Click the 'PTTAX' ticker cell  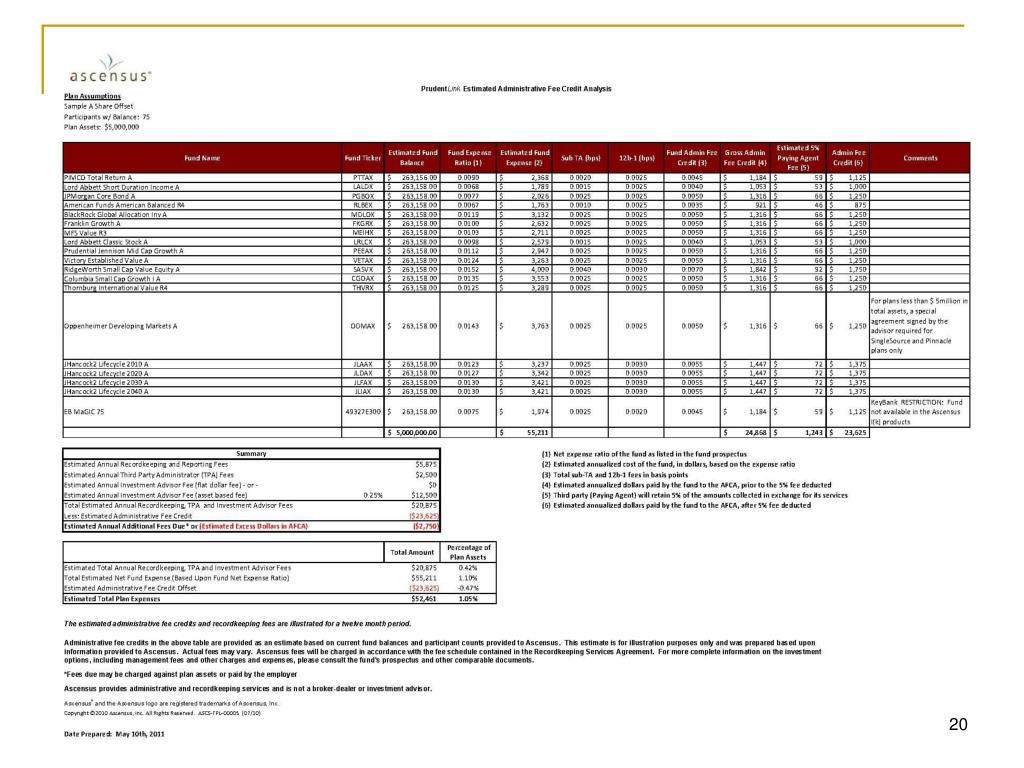pos(362,178)
